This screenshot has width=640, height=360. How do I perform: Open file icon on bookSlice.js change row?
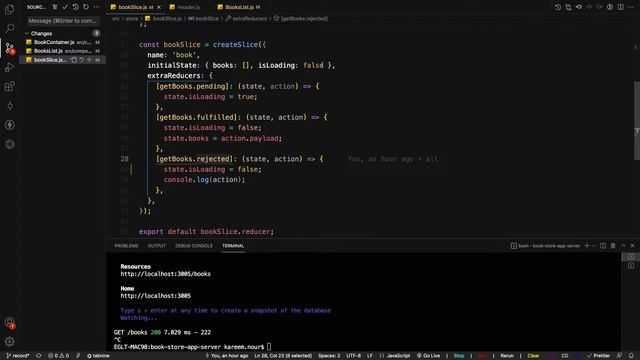tap(74, 60)
